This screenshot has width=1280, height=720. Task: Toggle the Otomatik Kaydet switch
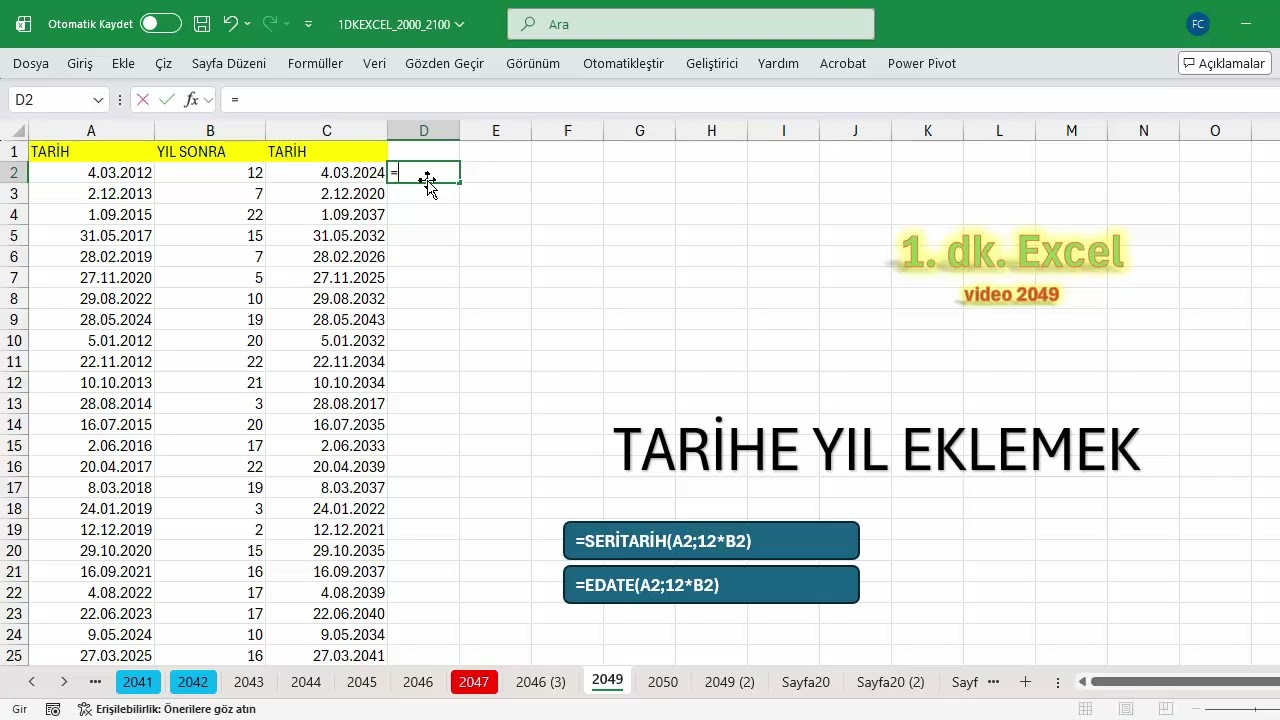pos(161,23)
